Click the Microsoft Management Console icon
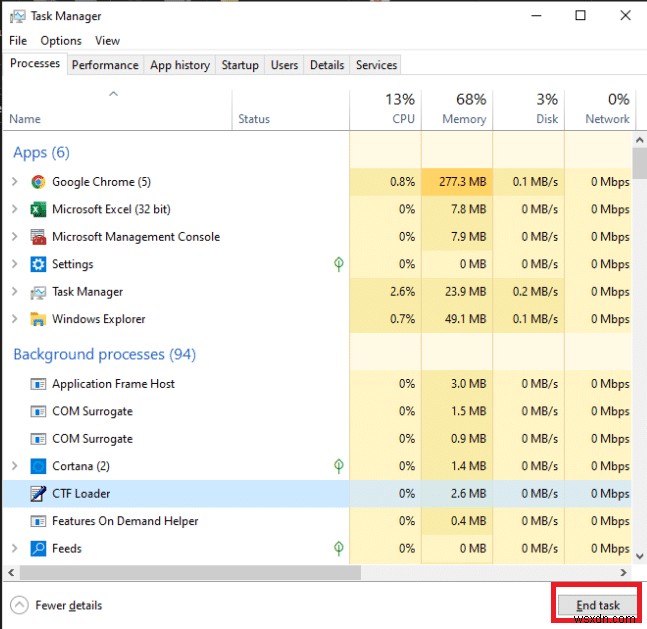The image size is (647, 629). pyautogui.click(x=38, y=237)
